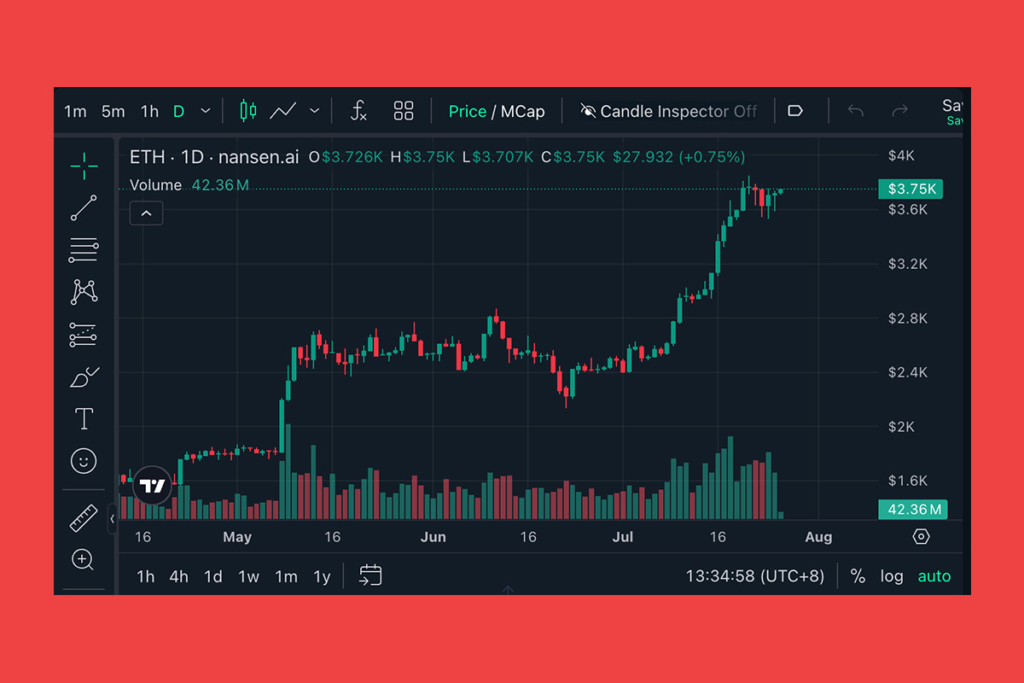Image resolution: width=1024 pixels, height=683 pixels.
Task: Select the ruler measure tool
Action: 84,518
